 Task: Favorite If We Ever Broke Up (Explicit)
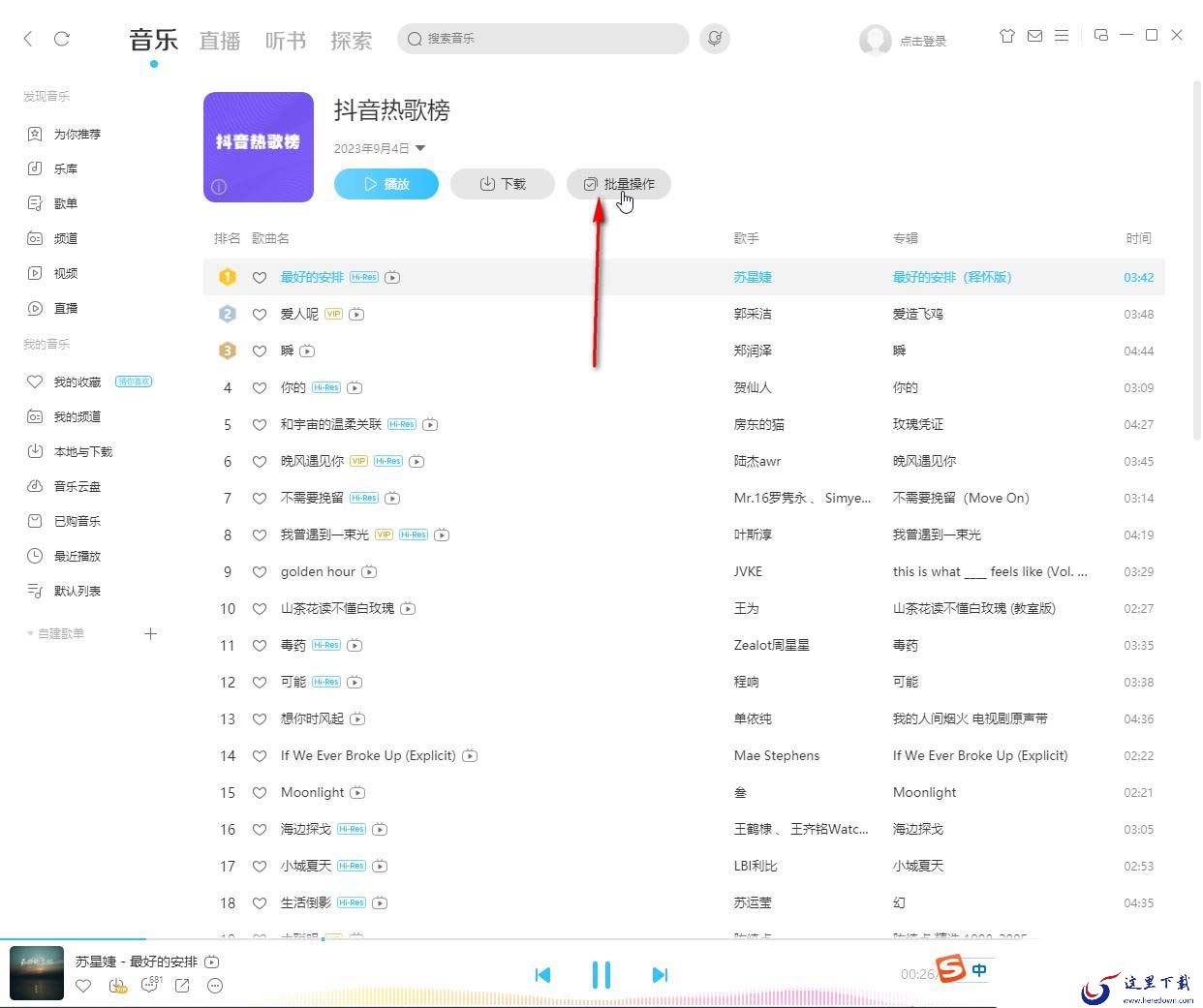tap(260, 755)
